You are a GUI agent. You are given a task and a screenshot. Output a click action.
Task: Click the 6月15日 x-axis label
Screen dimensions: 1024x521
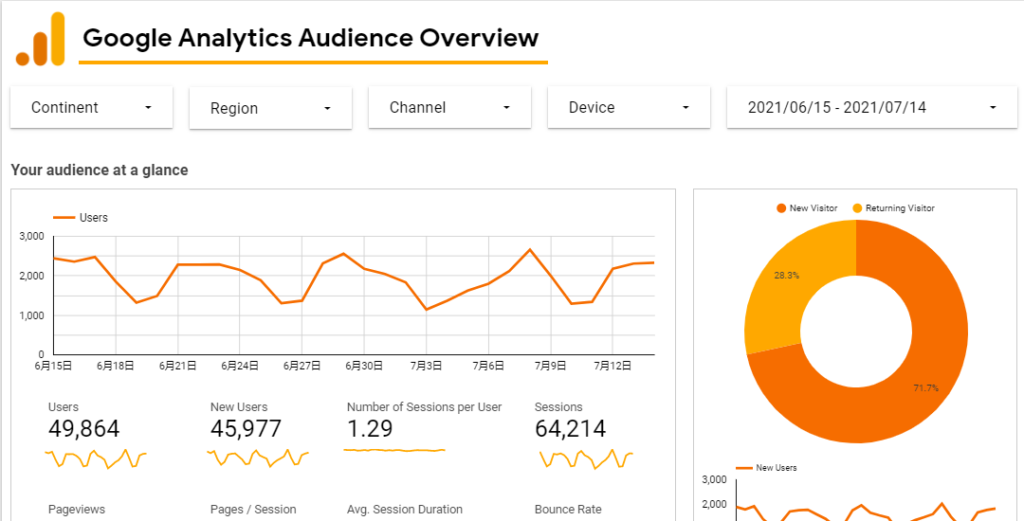pos(53,366)
